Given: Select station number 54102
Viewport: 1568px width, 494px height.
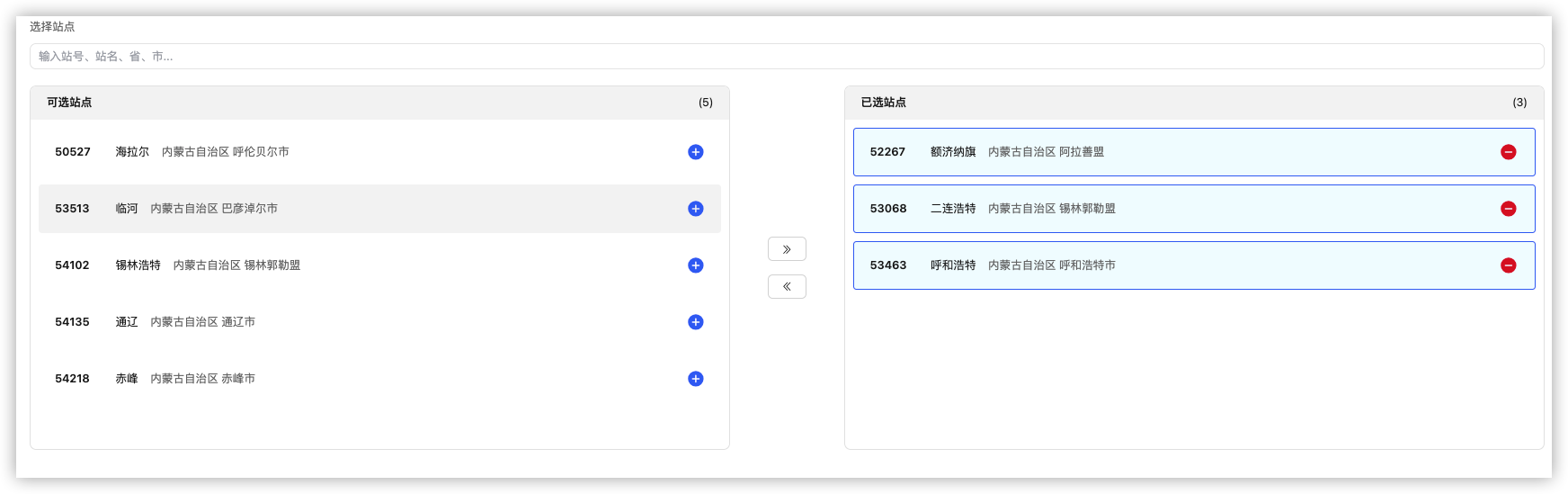Looking at the screenshot, I should [72, 265].
